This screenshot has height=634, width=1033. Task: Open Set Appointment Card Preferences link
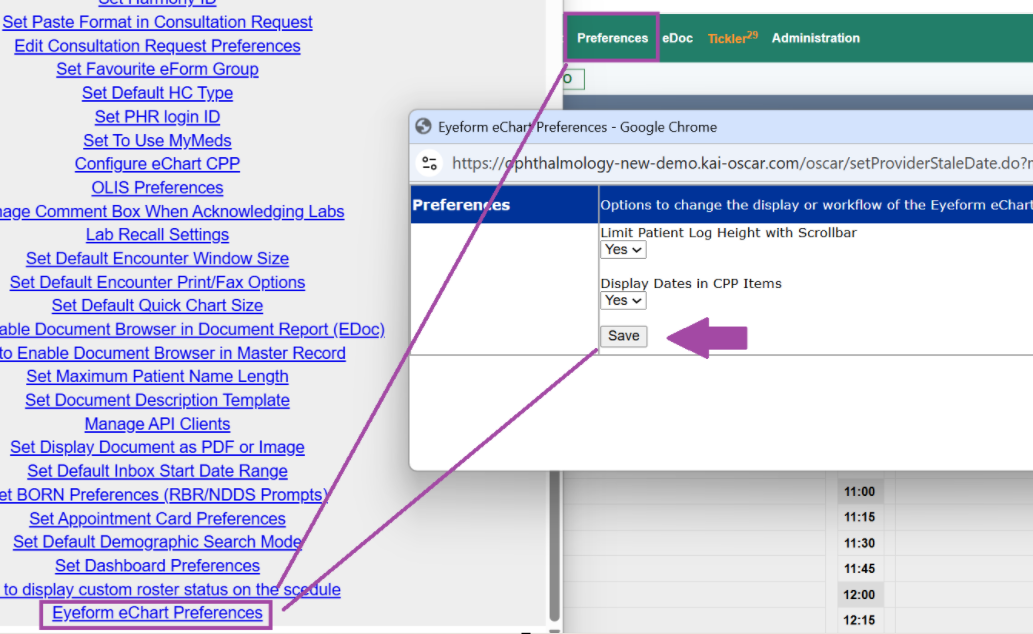coord(157,518)
